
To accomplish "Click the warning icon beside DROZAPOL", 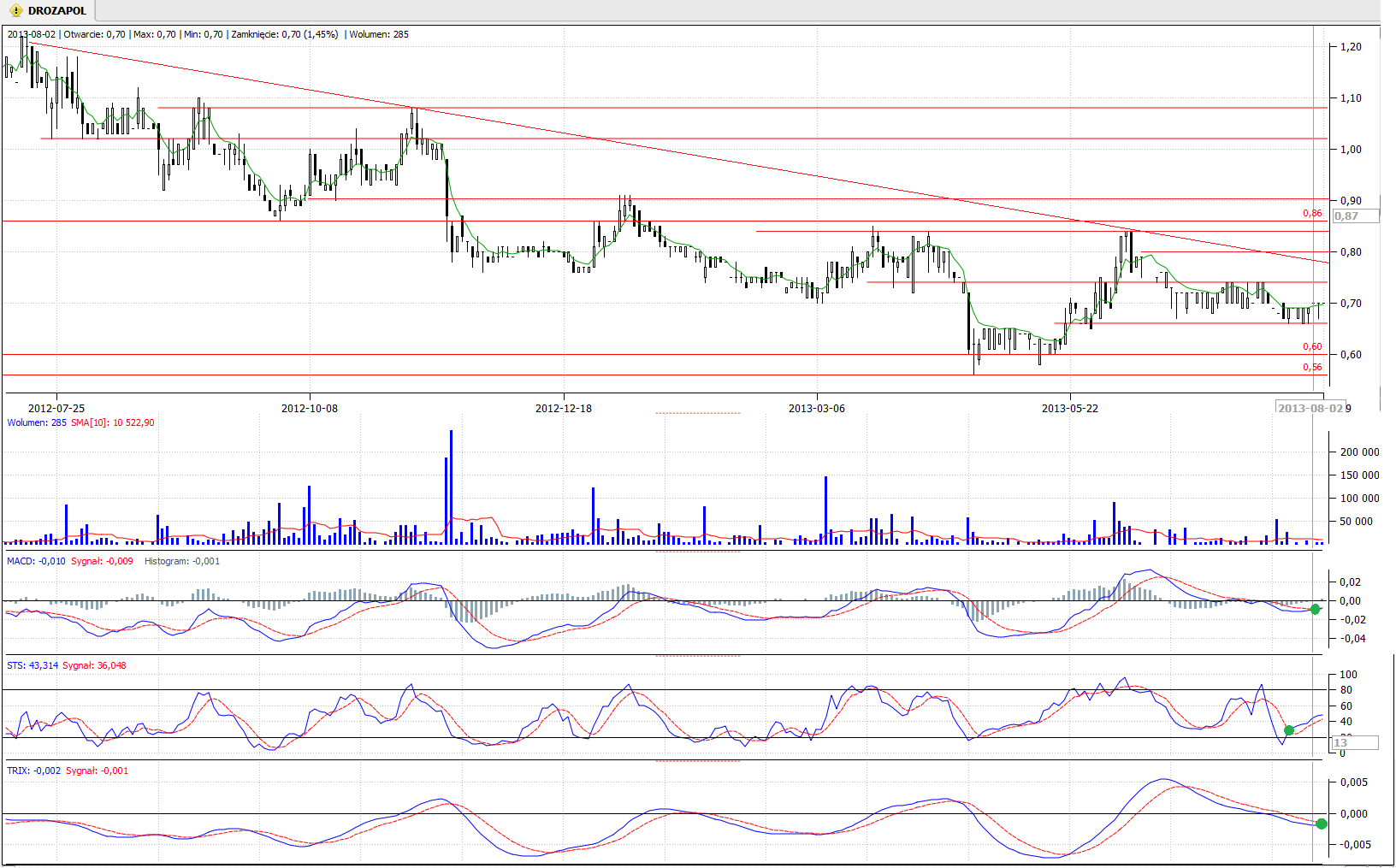I will point(16,10).
